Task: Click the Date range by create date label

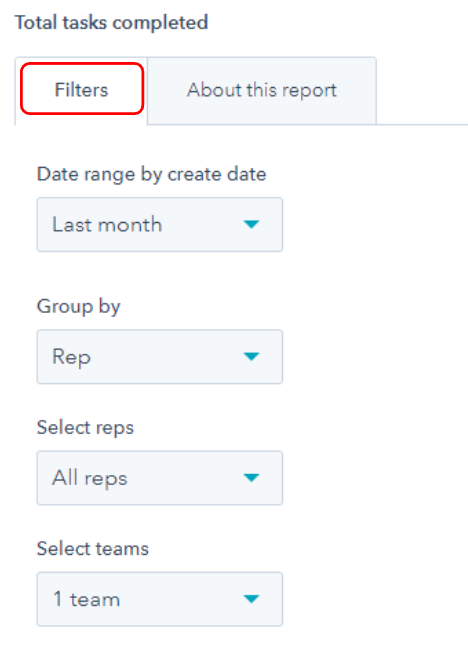Action: [x=152, y=174]
